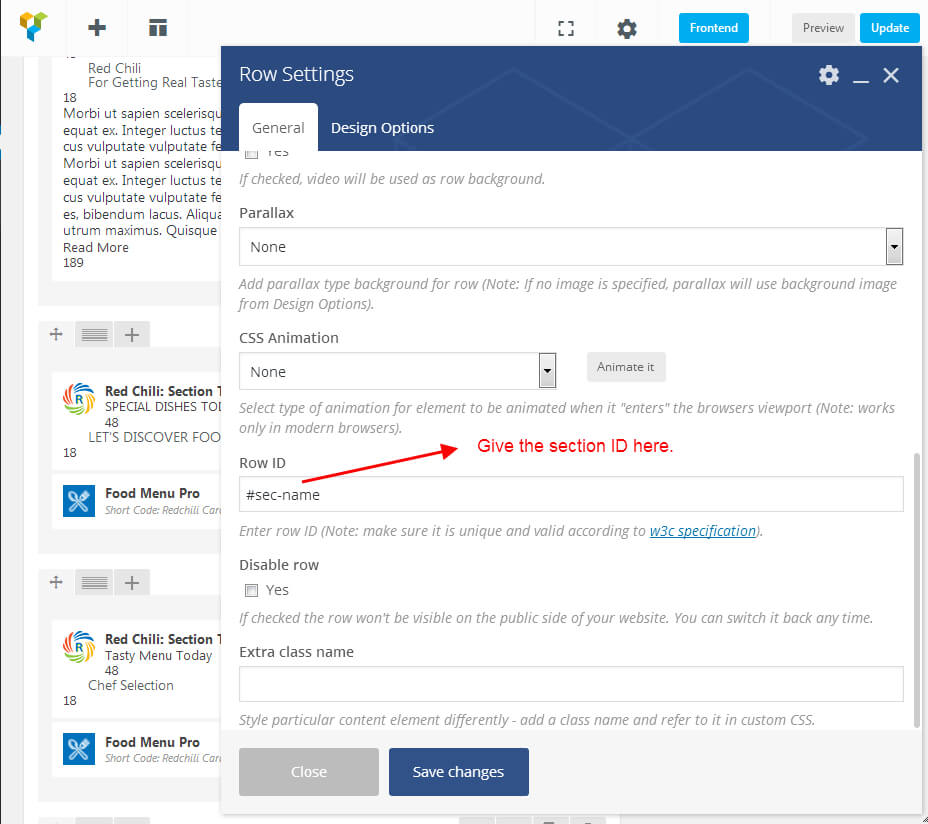Click the 'LET'S DISCOVER FOO' text

[x=154, y=437]
